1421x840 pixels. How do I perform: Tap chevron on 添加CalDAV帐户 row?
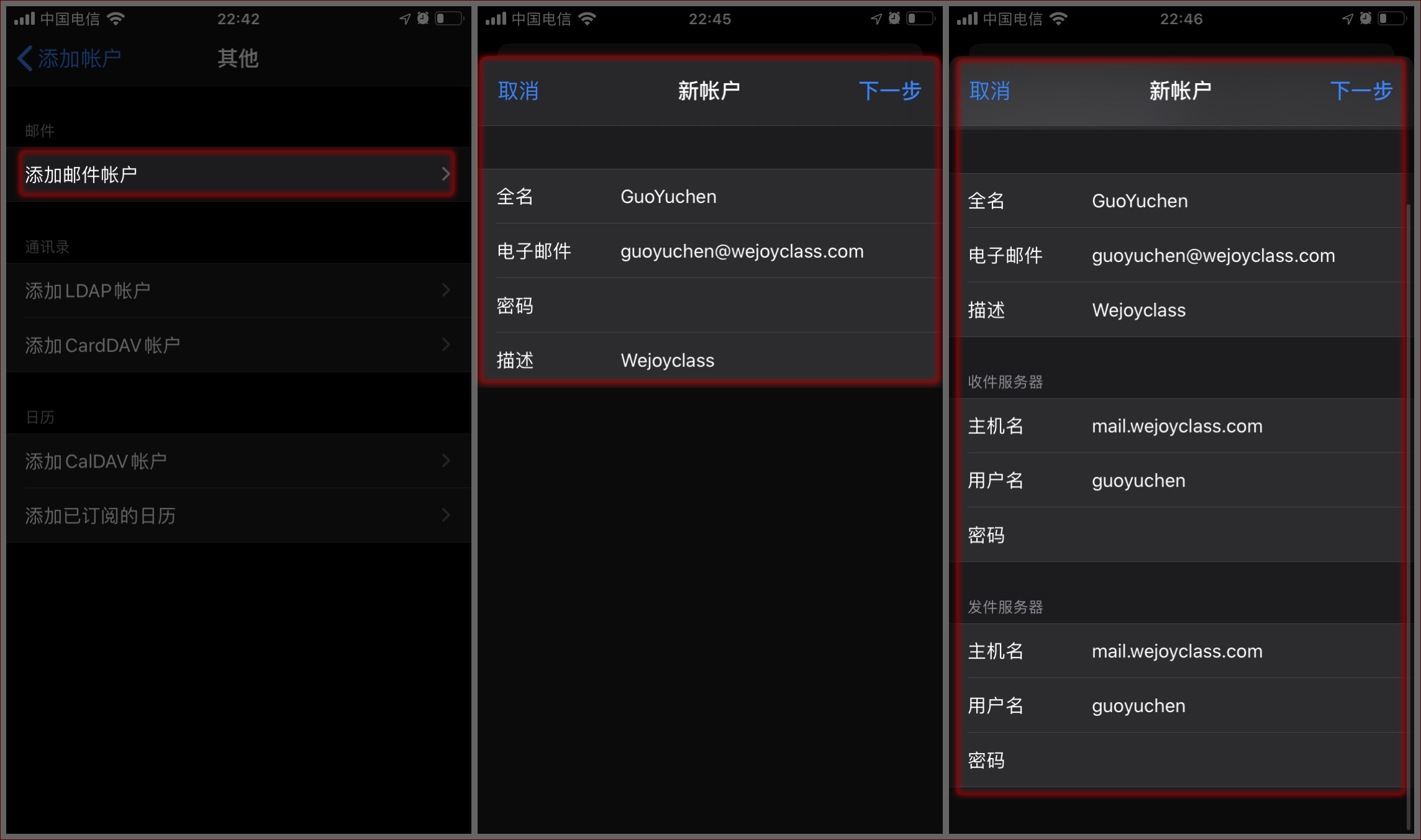point(445,461)
